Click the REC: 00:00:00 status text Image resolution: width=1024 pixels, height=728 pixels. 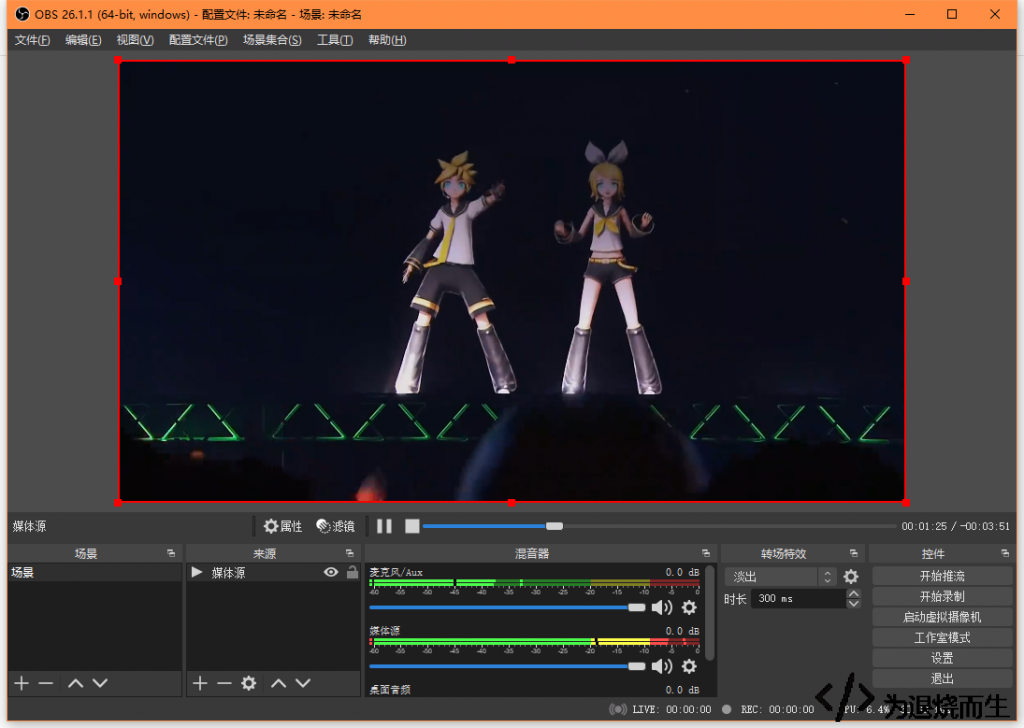(777, 709)
